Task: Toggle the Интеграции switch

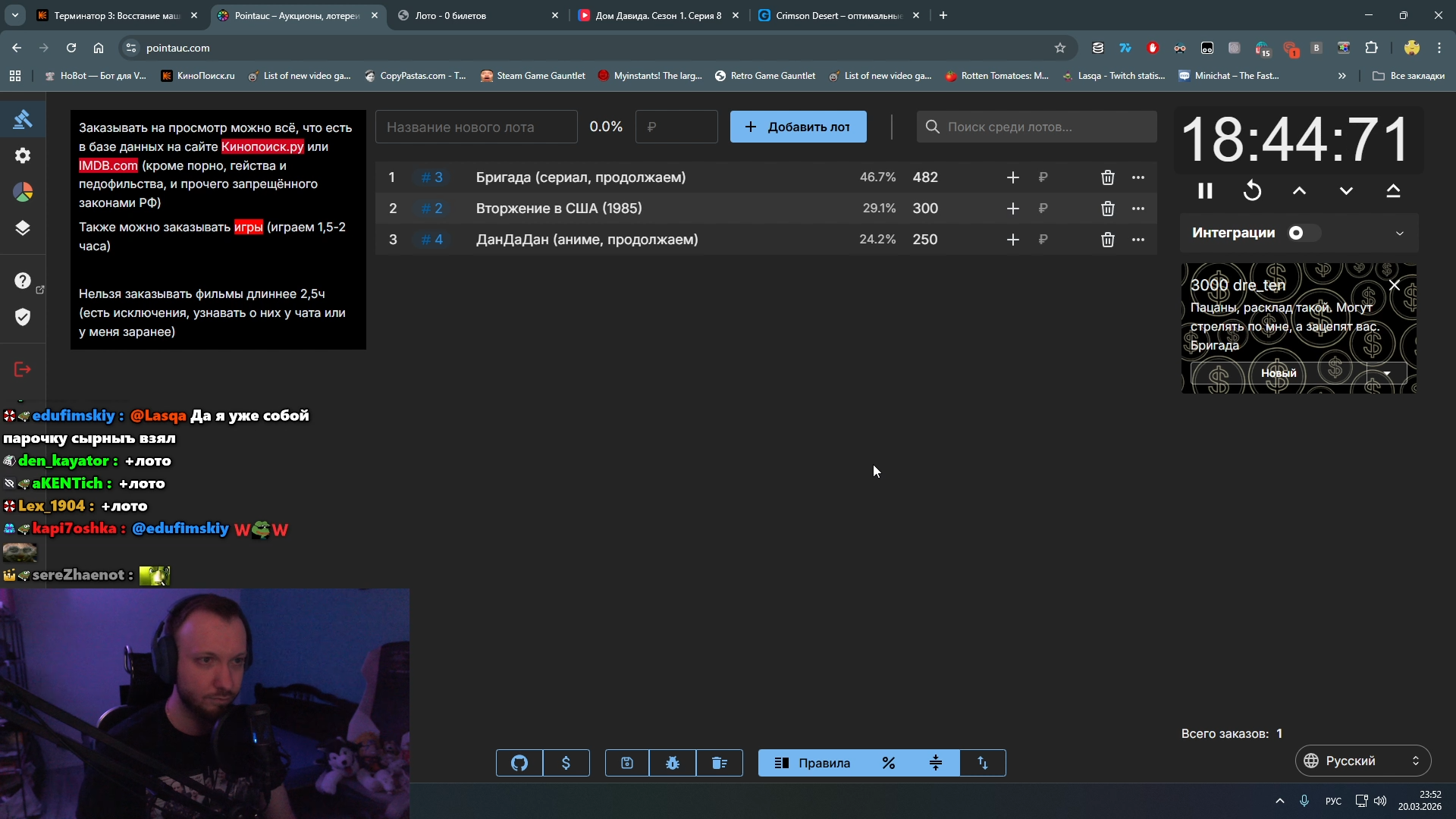Action: (x=1302, y=233)
